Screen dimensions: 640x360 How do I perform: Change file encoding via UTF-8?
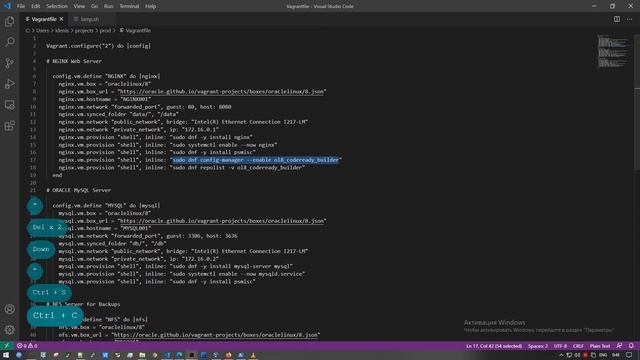pos(560,346)
